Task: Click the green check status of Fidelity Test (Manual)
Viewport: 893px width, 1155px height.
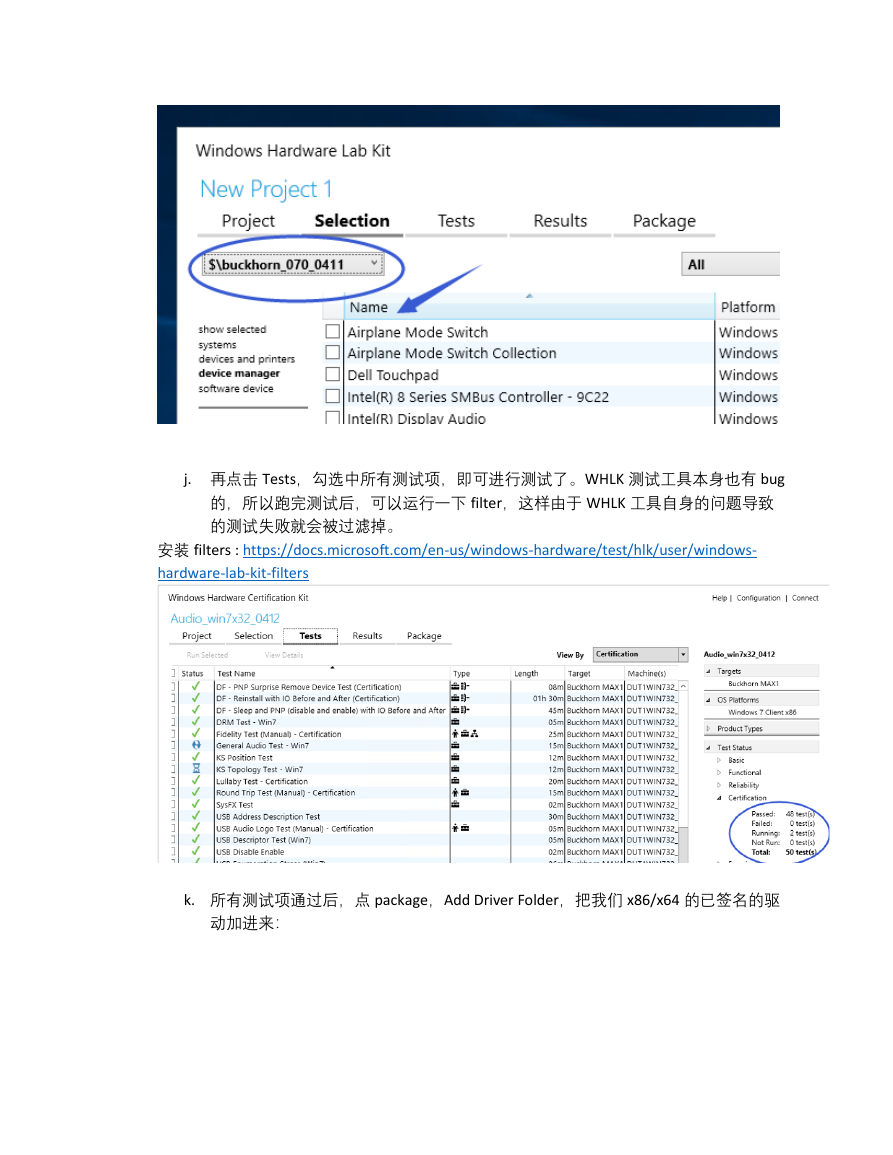Action: 195,734
